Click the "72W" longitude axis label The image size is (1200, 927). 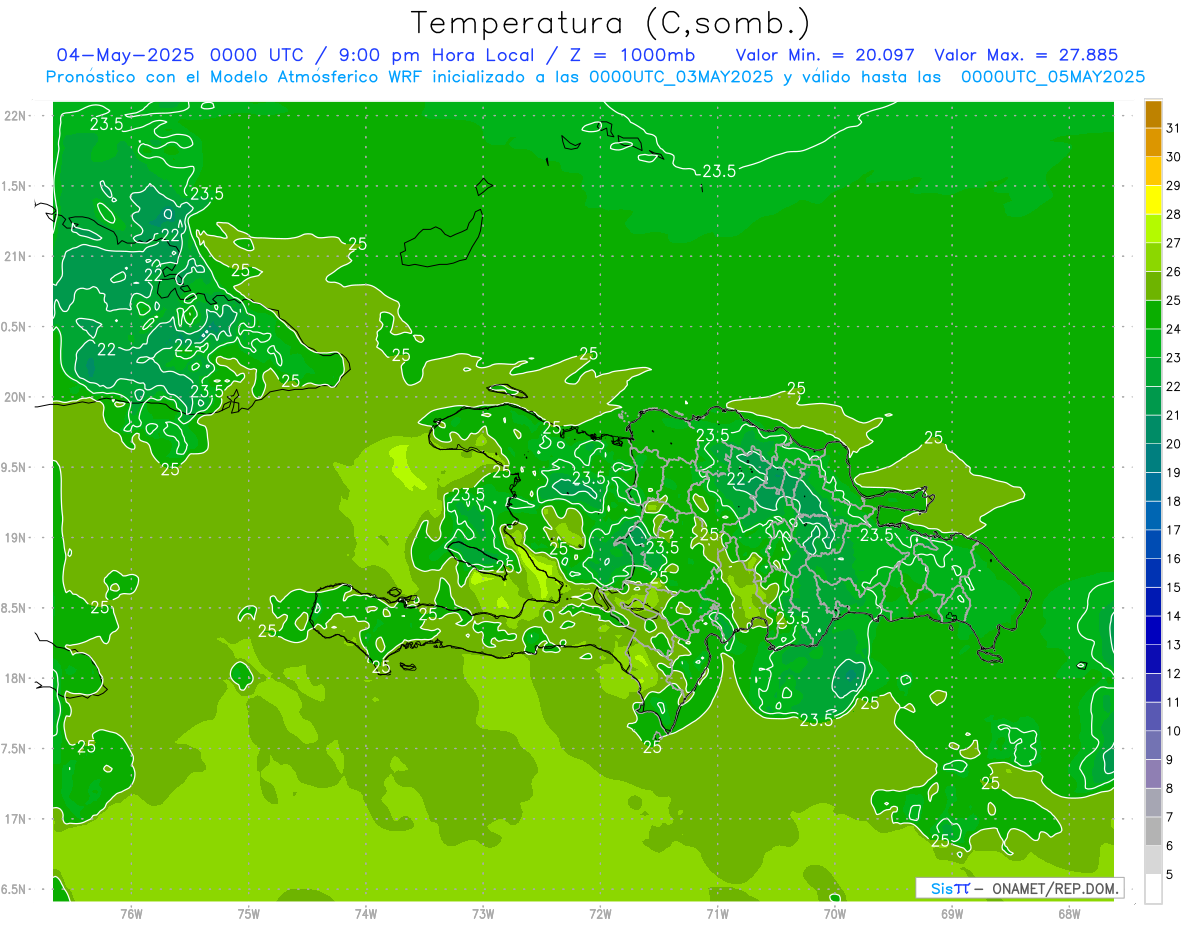click(600, 913)
